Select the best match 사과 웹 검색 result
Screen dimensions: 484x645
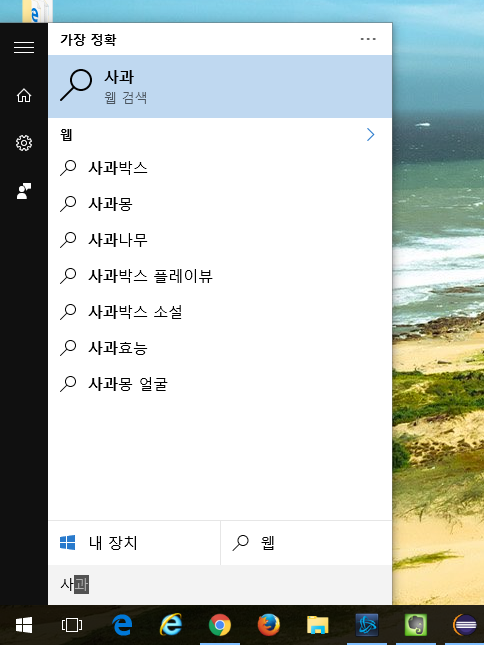[220, 87]
